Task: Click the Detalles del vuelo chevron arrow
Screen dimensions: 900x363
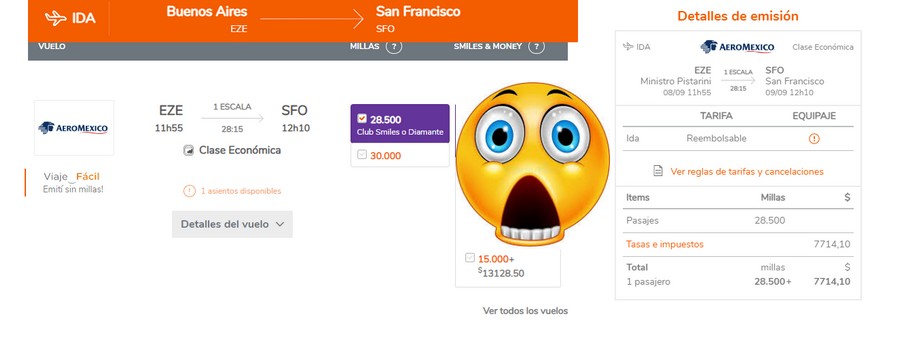Action: [280, 225]
